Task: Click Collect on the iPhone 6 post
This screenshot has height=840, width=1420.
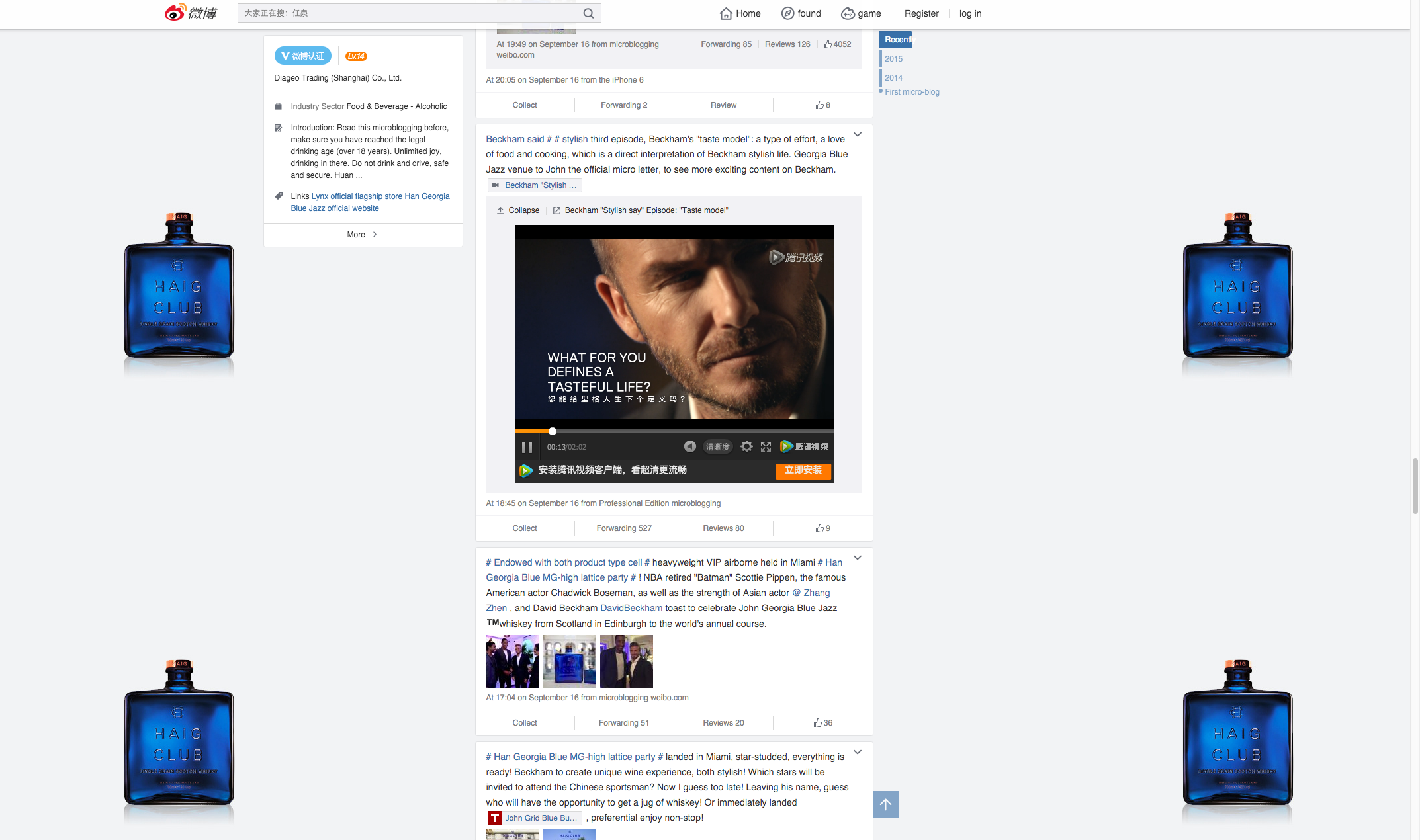Action: (525, 105)
